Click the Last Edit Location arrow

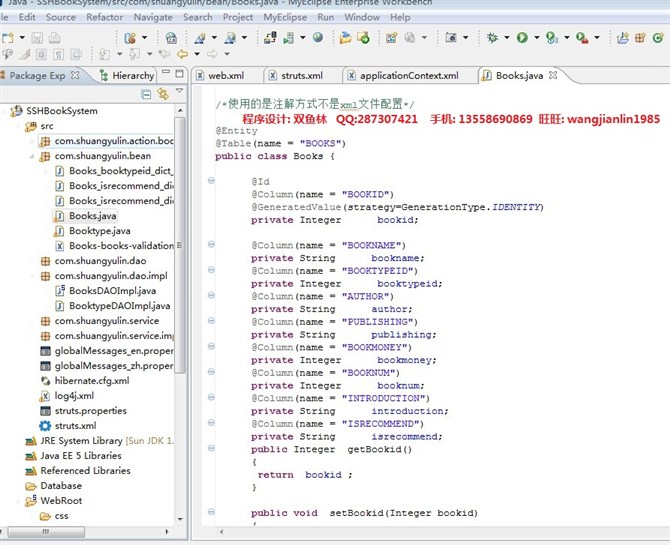(165, 54)
